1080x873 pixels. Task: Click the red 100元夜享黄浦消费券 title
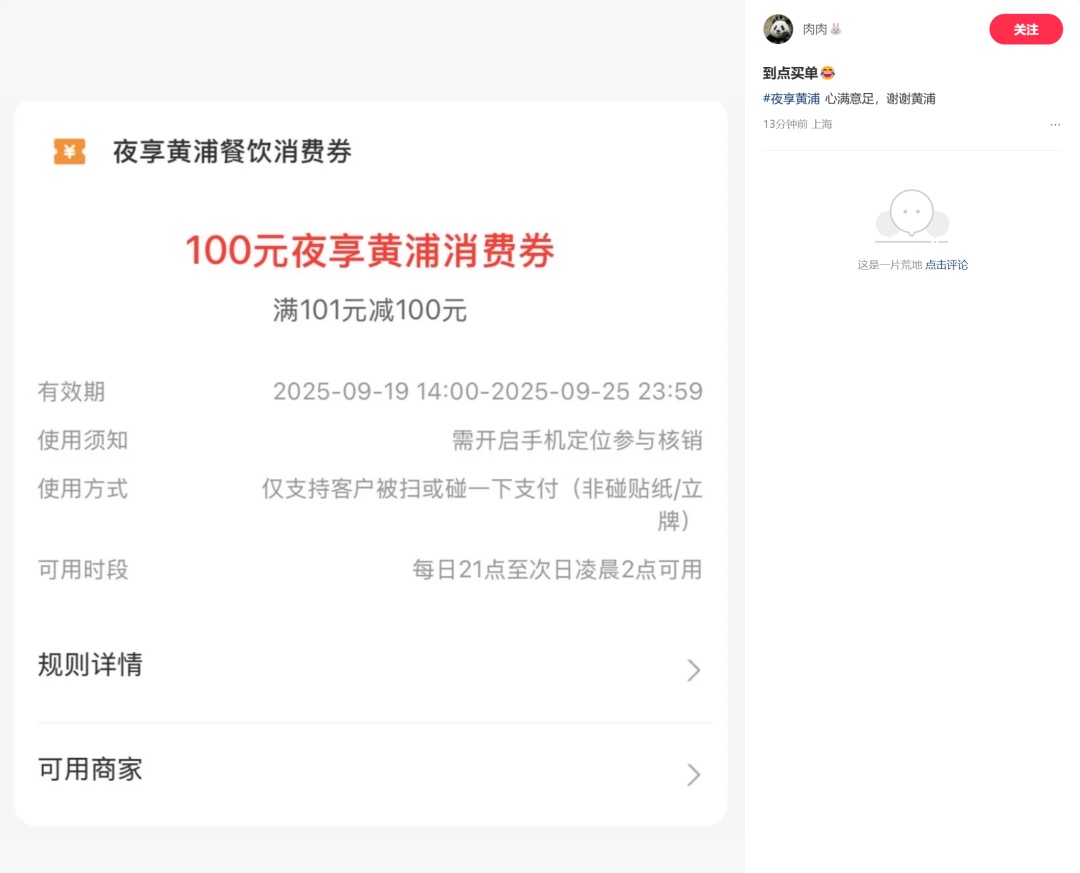tap(370, 250)
